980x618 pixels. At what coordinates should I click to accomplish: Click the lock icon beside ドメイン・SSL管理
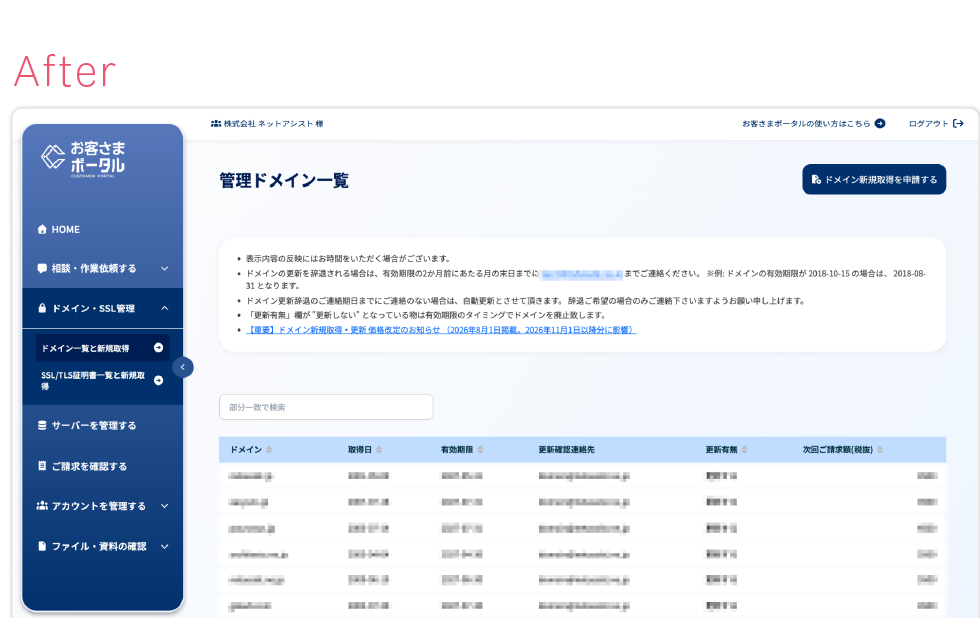(42, 308)
